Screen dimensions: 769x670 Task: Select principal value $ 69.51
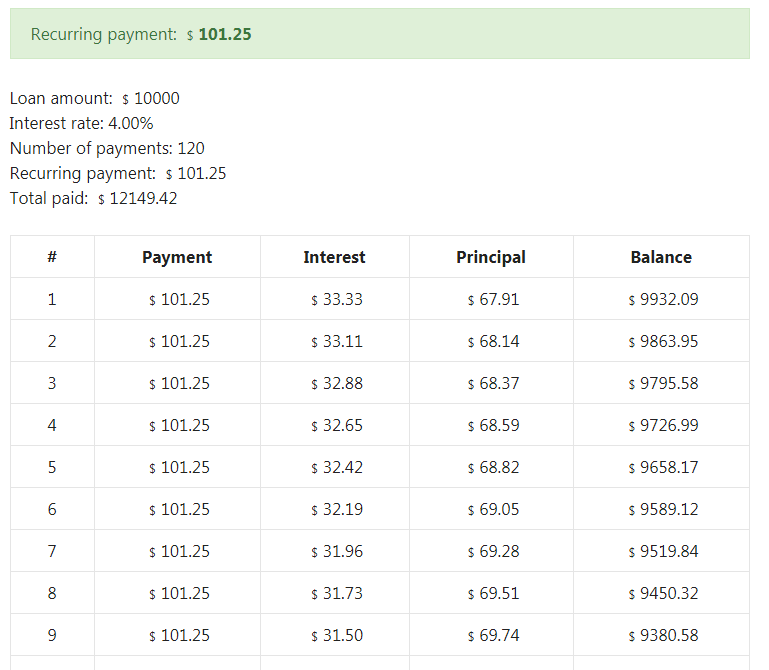click(493, 593)
